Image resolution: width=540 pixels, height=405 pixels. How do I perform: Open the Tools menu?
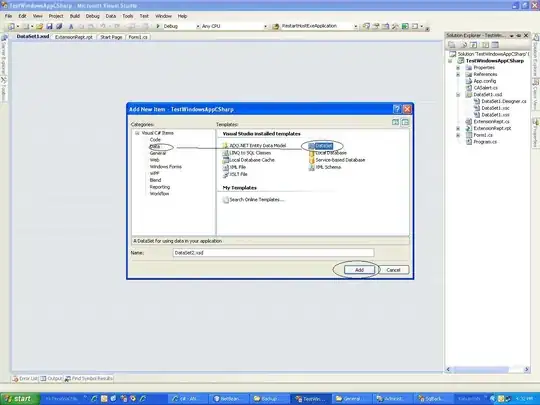pyautogui.click(x=127, y=16)
